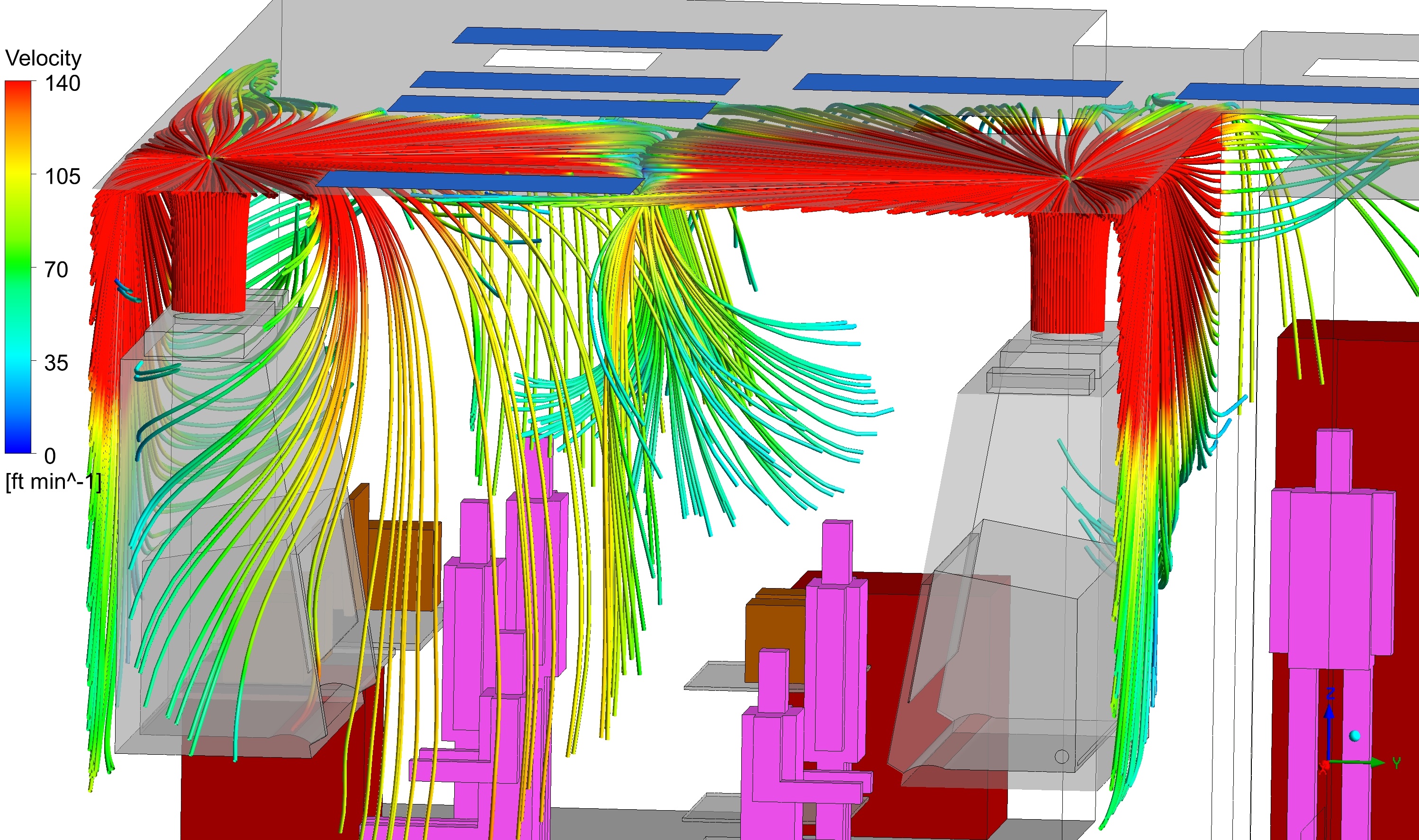Click the 35 legend value label
The width and height of the screenshot is (1419, 840).
coord(56,363)
